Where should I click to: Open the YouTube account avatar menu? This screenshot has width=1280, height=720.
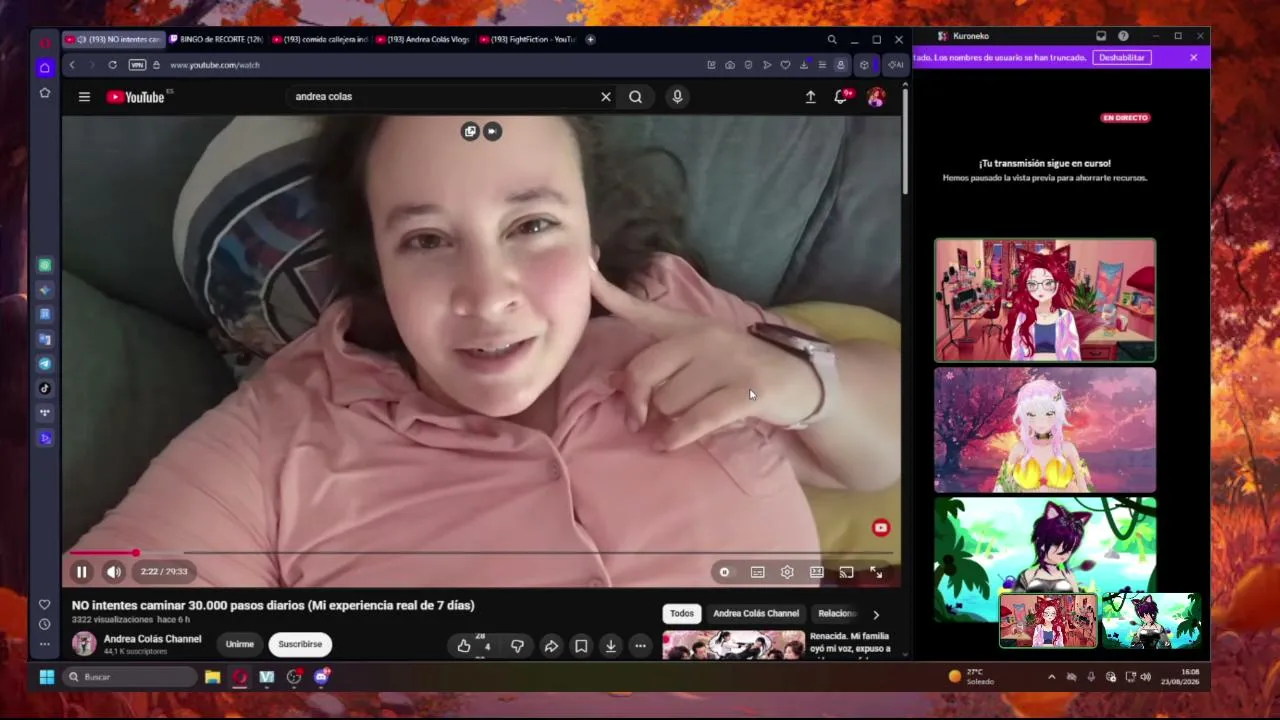876,97
